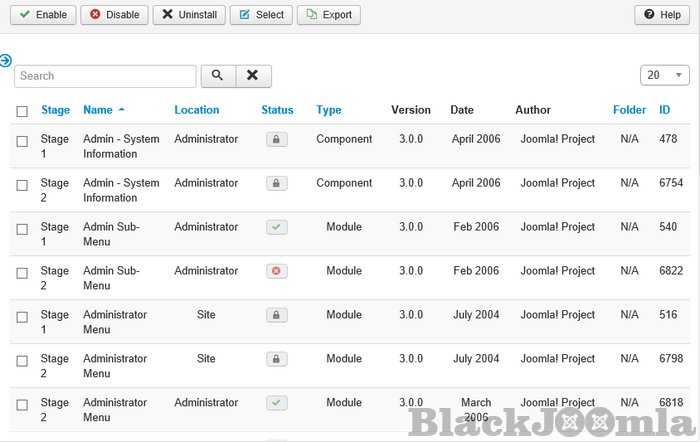Sort the table by Location column
This screenshot has height=442, width=700.
point(196,110)
